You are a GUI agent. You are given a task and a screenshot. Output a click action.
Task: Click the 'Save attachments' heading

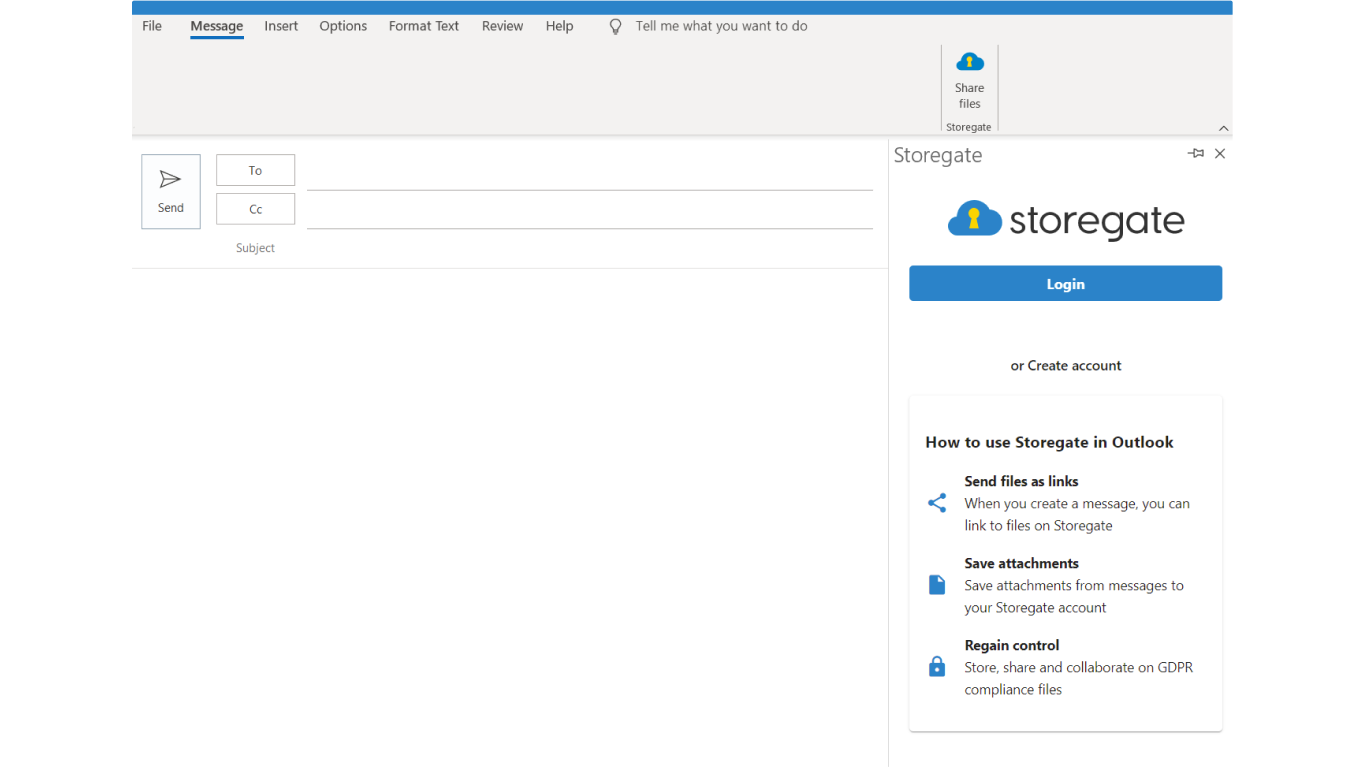pos(1021,563)
